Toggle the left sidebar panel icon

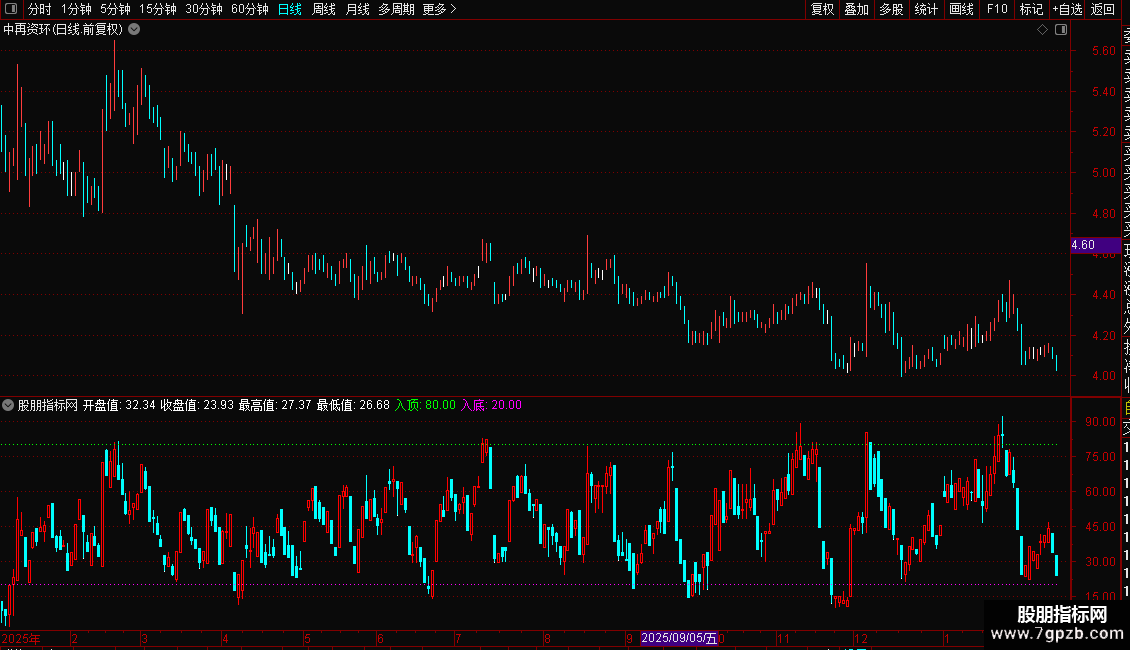point(11,9)
